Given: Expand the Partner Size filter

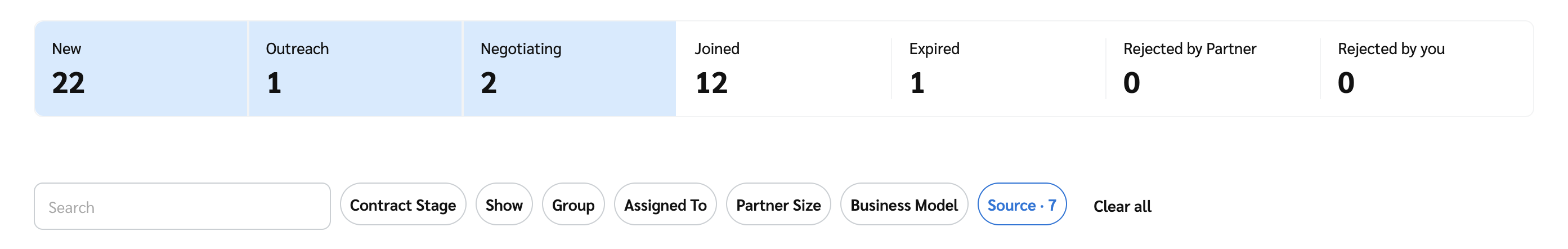Looking at the screenshot, I should [778, 204].
